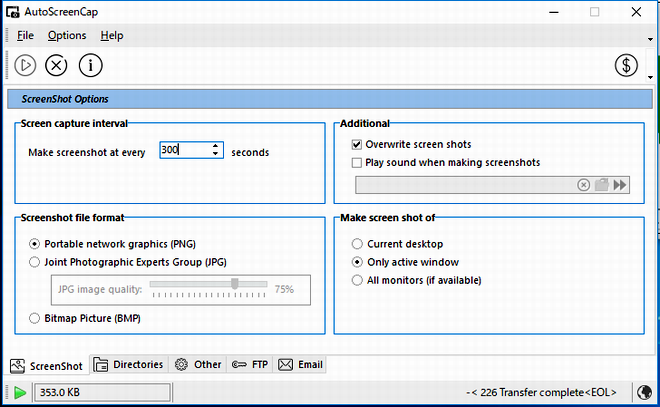
Task: Click the green play icon in the status bar
Action: tap(20, 392)
